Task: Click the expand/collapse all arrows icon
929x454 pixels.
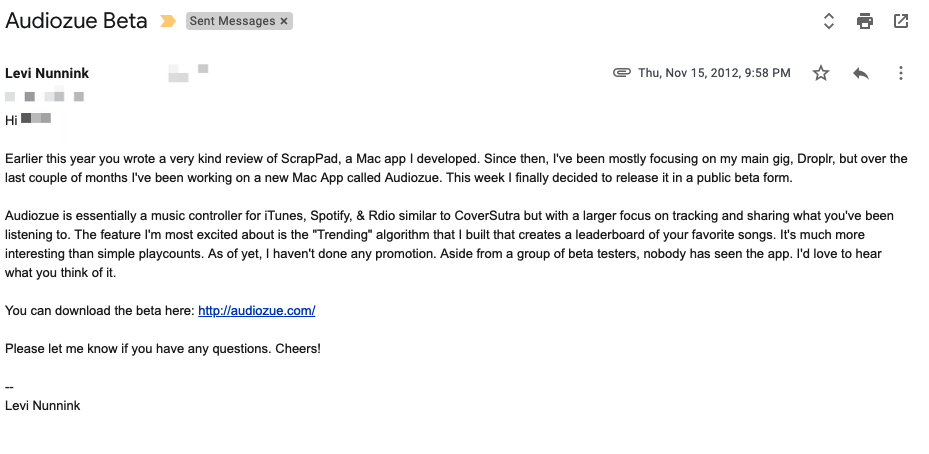Action: (829, 21)
